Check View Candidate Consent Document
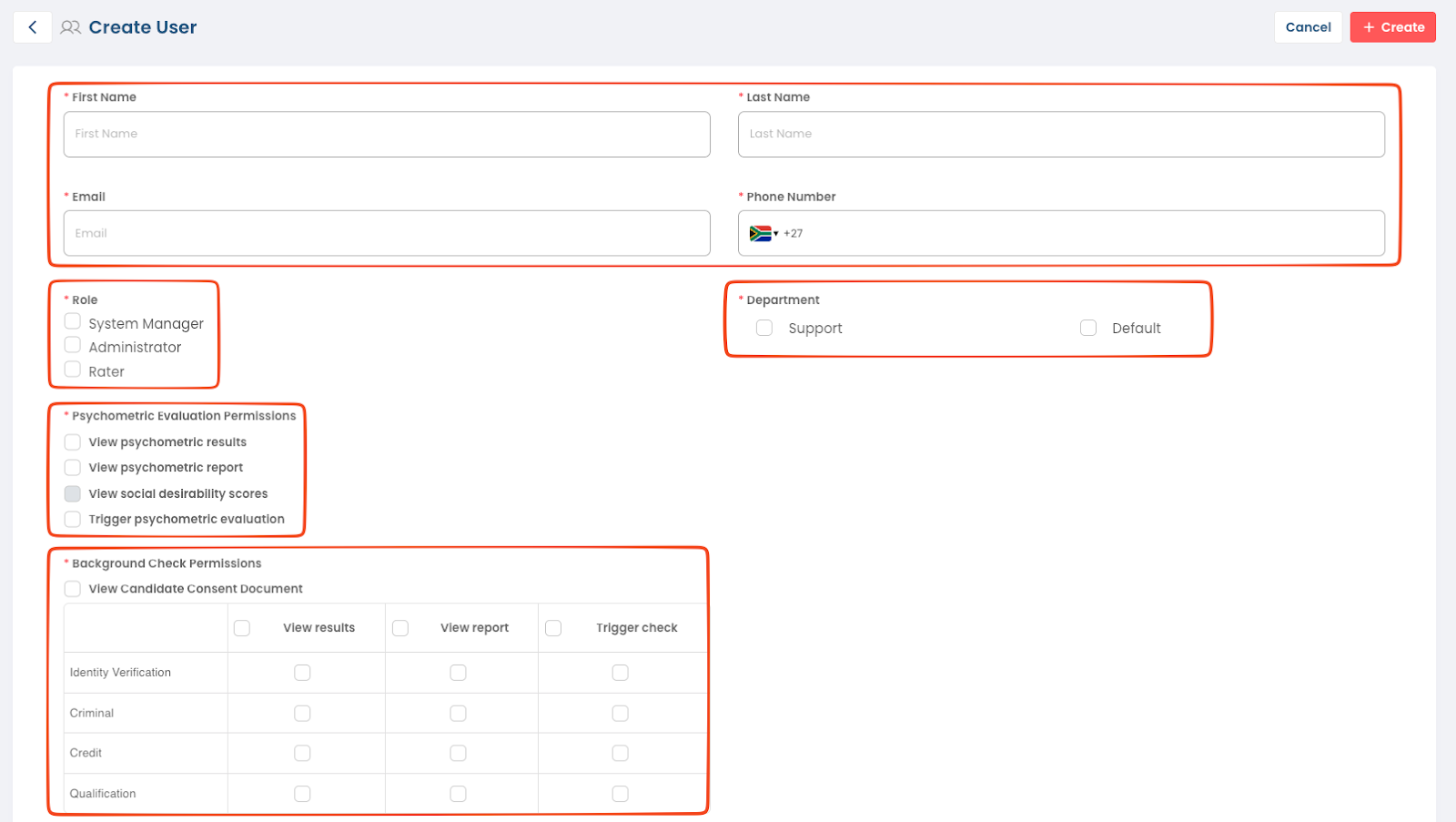The image size is (1456, 822). [x=73, y=589]
